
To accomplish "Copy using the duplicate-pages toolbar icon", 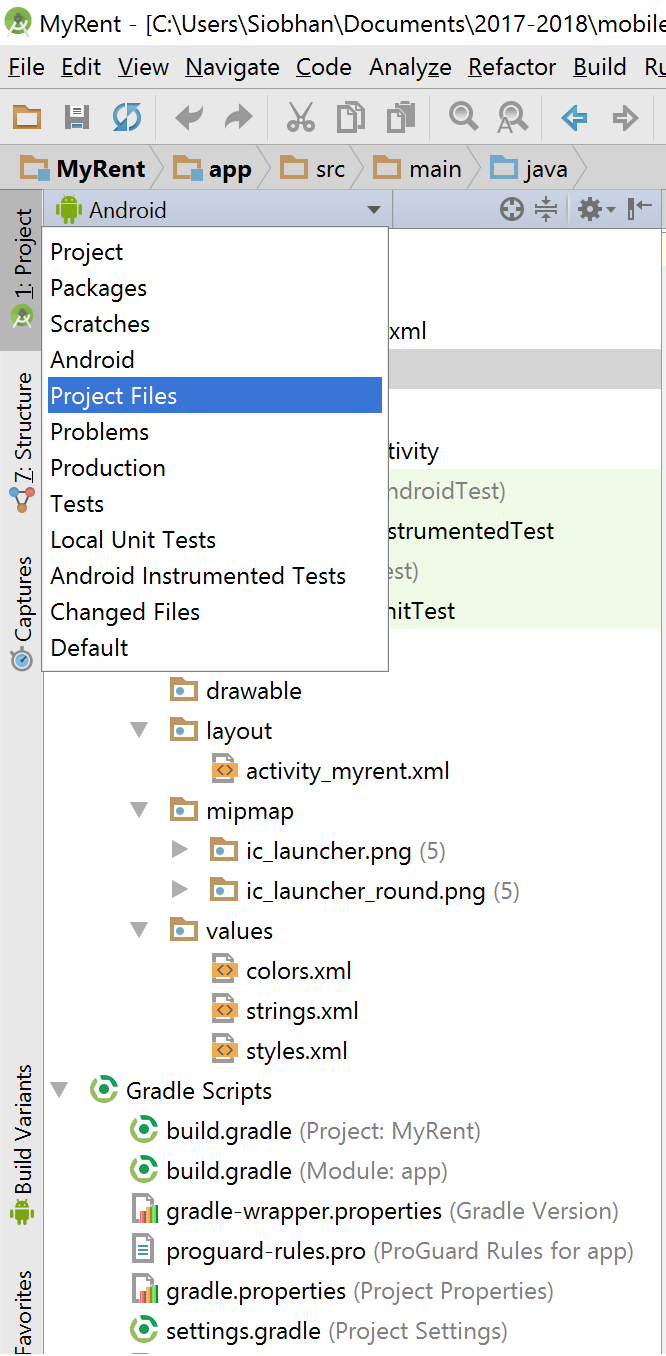I will (x=351, y=117).
